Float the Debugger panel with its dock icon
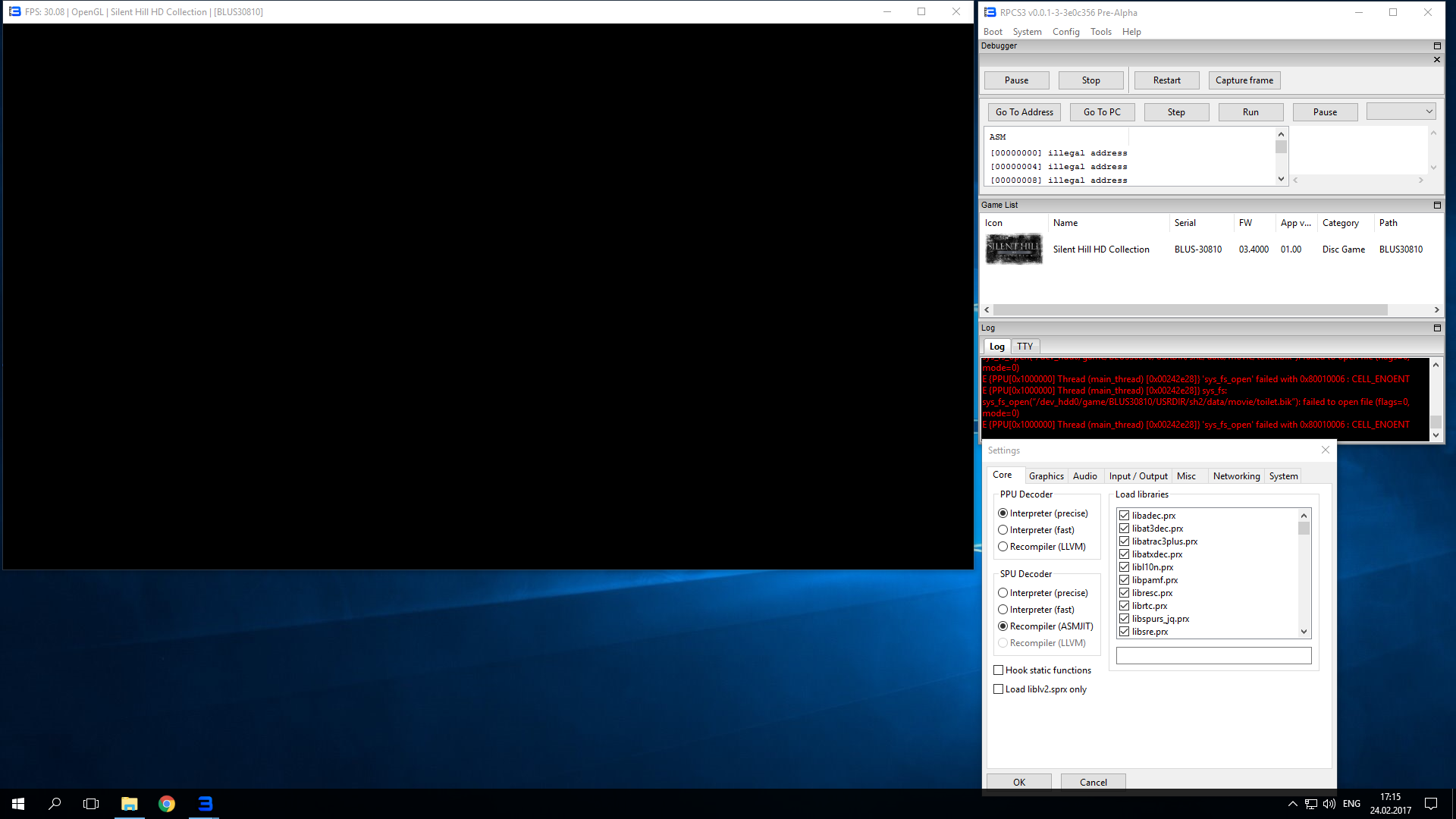This screenshot has height=819, width=1456. [1436, 46]
